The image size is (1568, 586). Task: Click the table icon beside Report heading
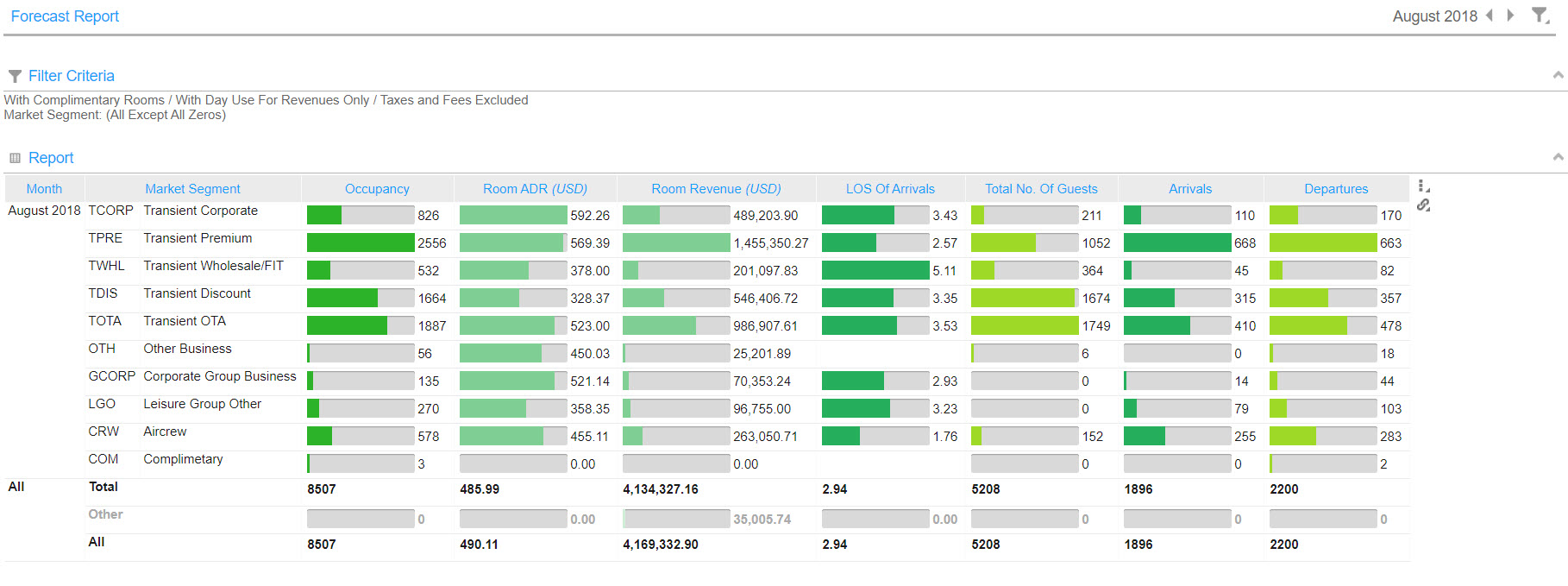click(15, 158)
